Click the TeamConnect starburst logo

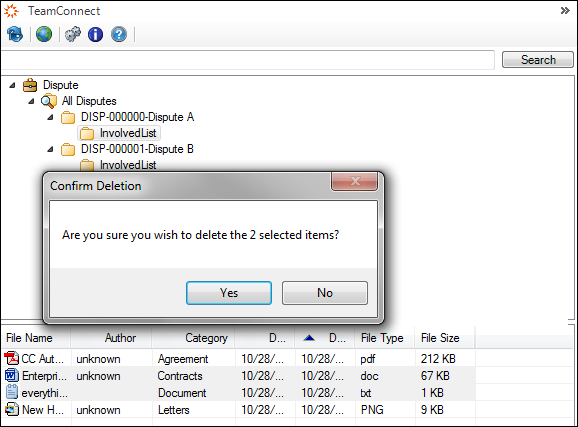coord(11,11)
